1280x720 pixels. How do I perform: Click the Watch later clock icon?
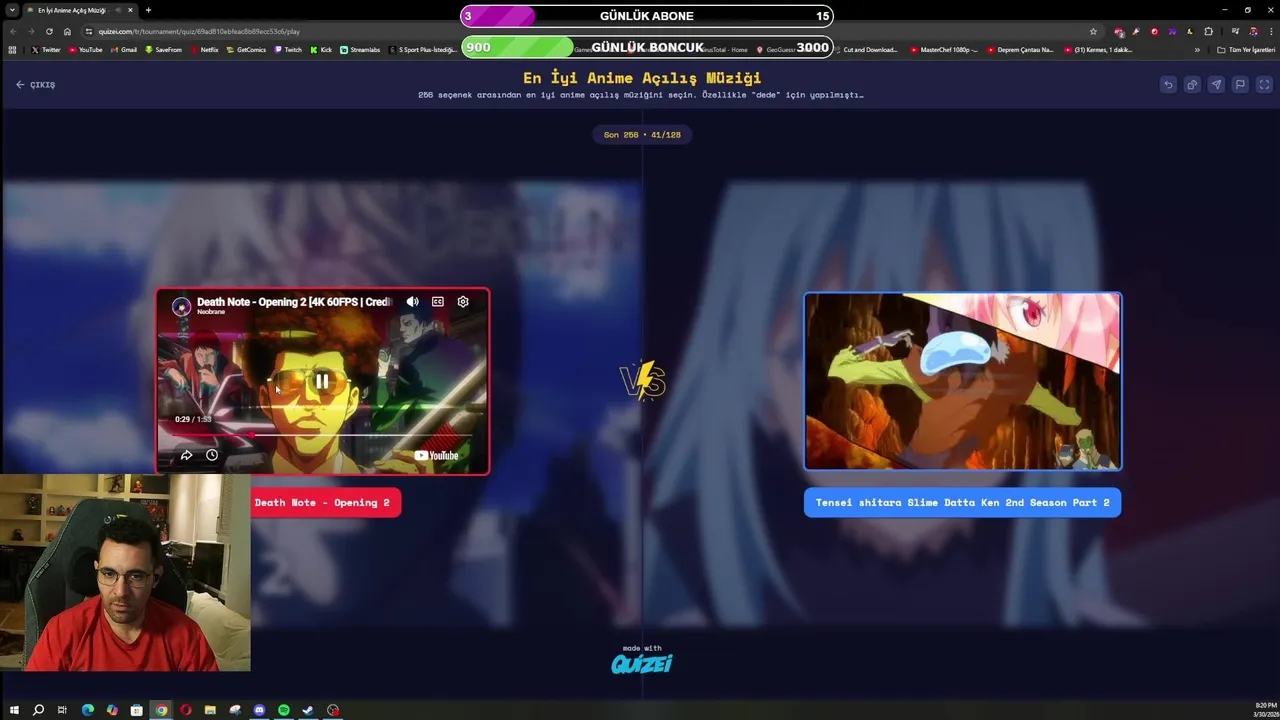(212, 455)
